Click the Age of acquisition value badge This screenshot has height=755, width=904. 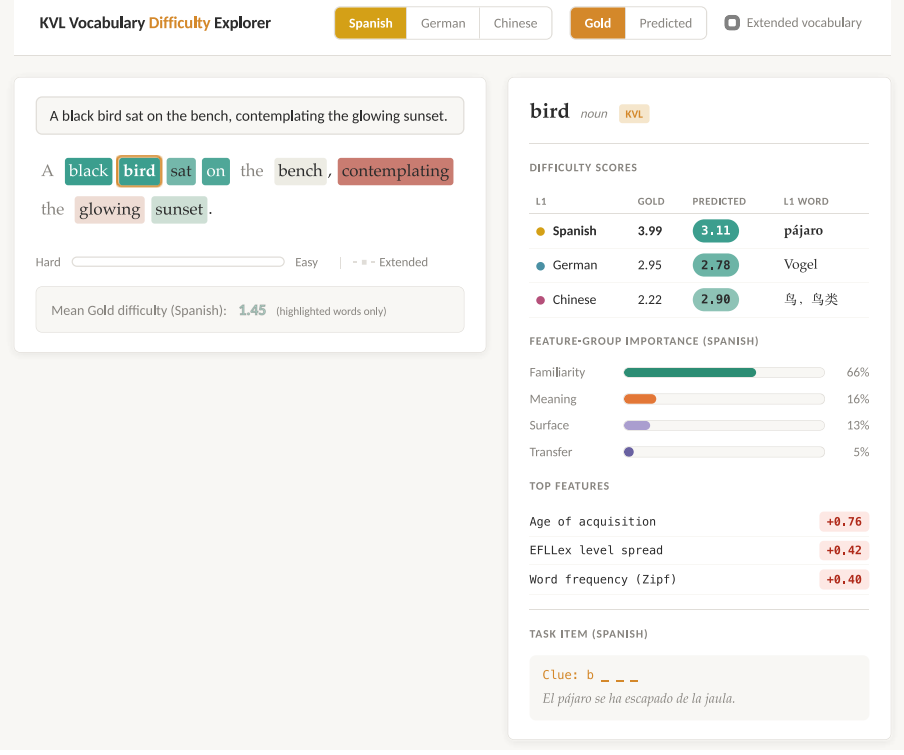click(x=844, y=522)
